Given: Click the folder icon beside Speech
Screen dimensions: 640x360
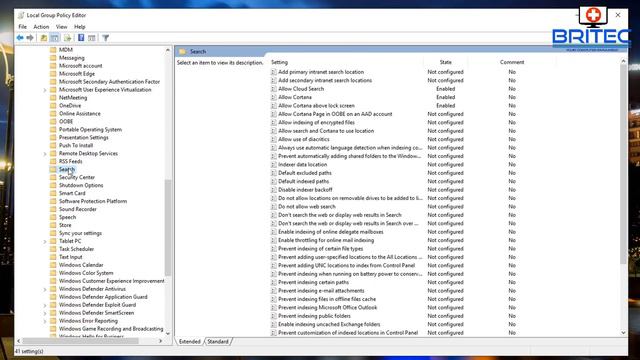Looking at the screenshot, I should pyautogui.click(x=53, y=217).
